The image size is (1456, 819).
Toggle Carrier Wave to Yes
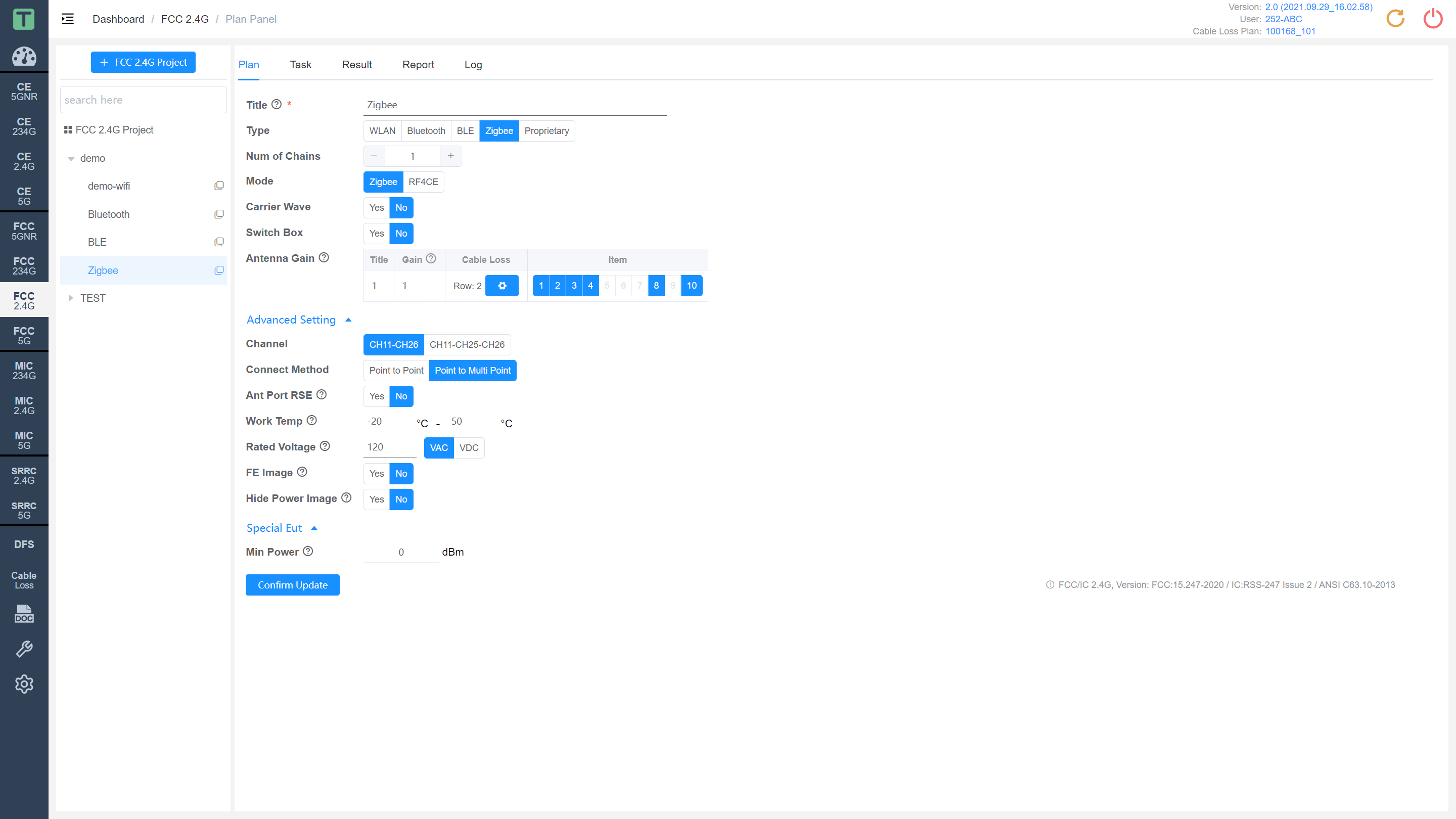pyautogui.click(x=376, y=207)
